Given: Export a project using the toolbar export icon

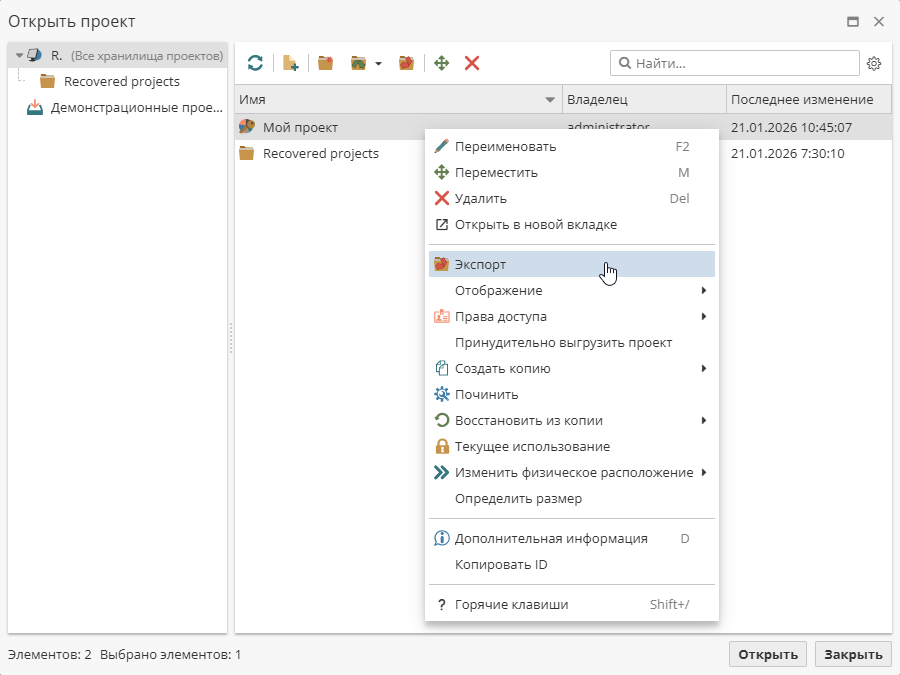Looking at the screenshot, I should tap(406, 62).
